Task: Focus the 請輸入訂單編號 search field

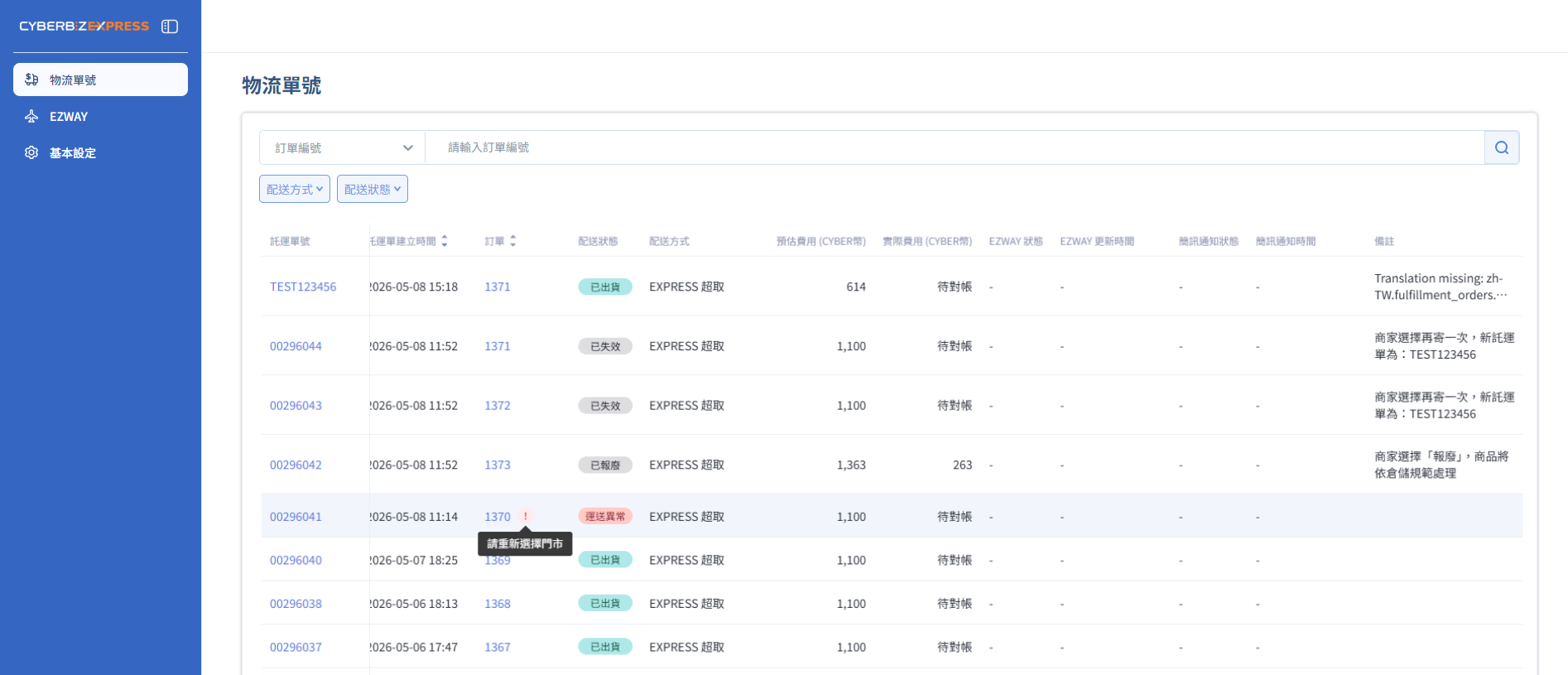Action: pos(955,147)
